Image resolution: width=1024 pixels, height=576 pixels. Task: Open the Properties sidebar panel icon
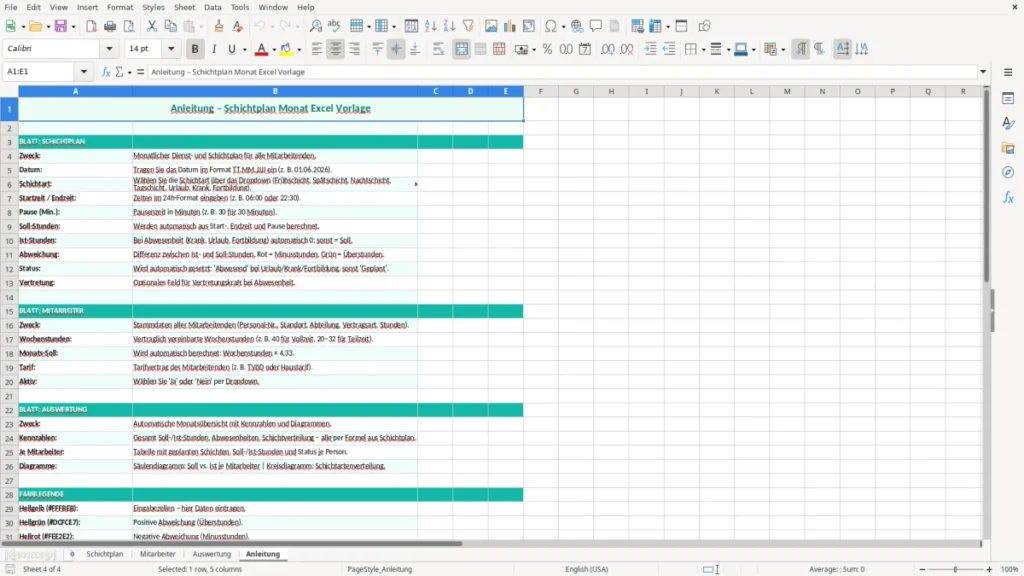pyautogui.click(x=1008, y=99)
